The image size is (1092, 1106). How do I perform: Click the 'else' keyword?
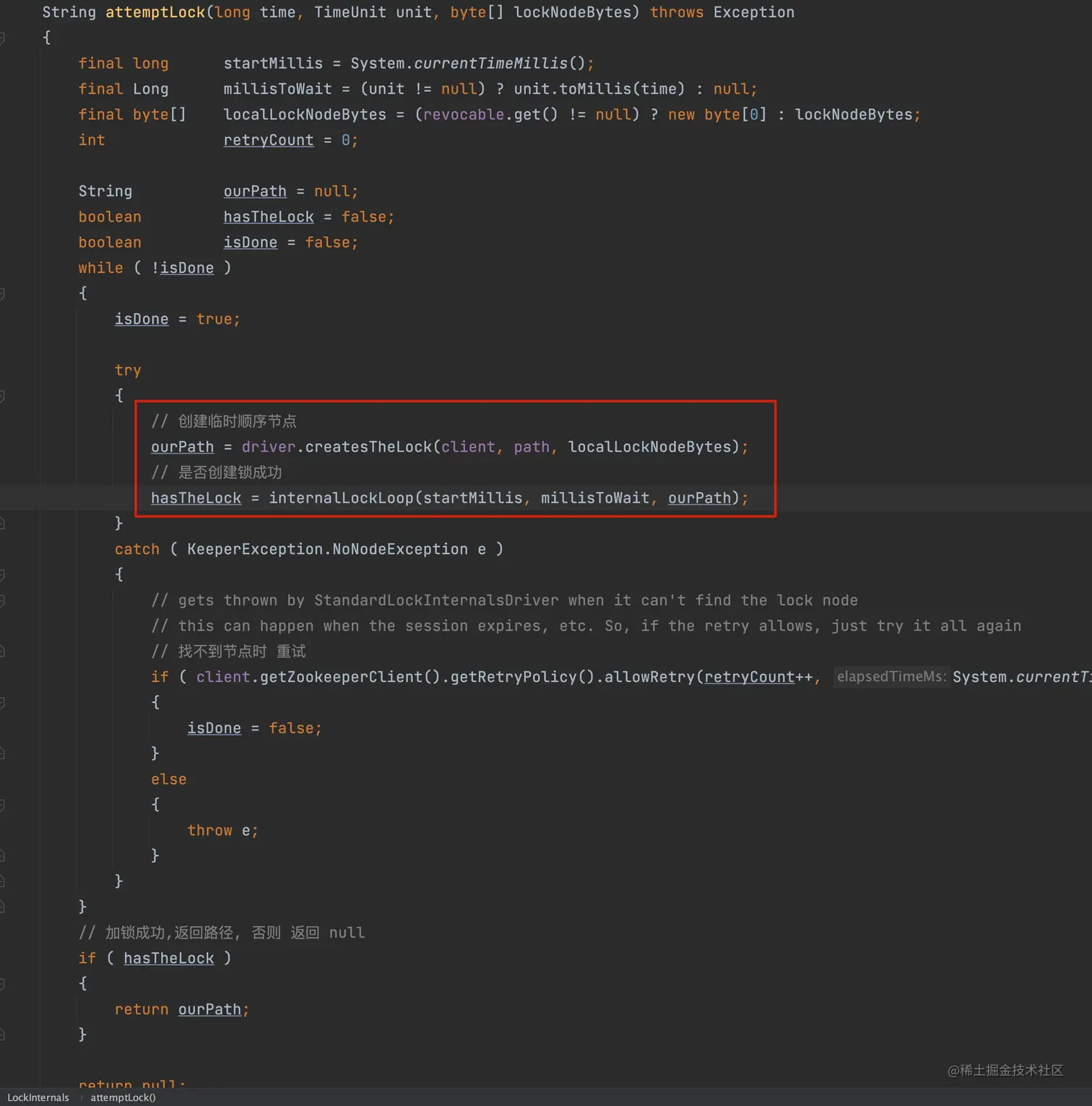coord(169,779)
